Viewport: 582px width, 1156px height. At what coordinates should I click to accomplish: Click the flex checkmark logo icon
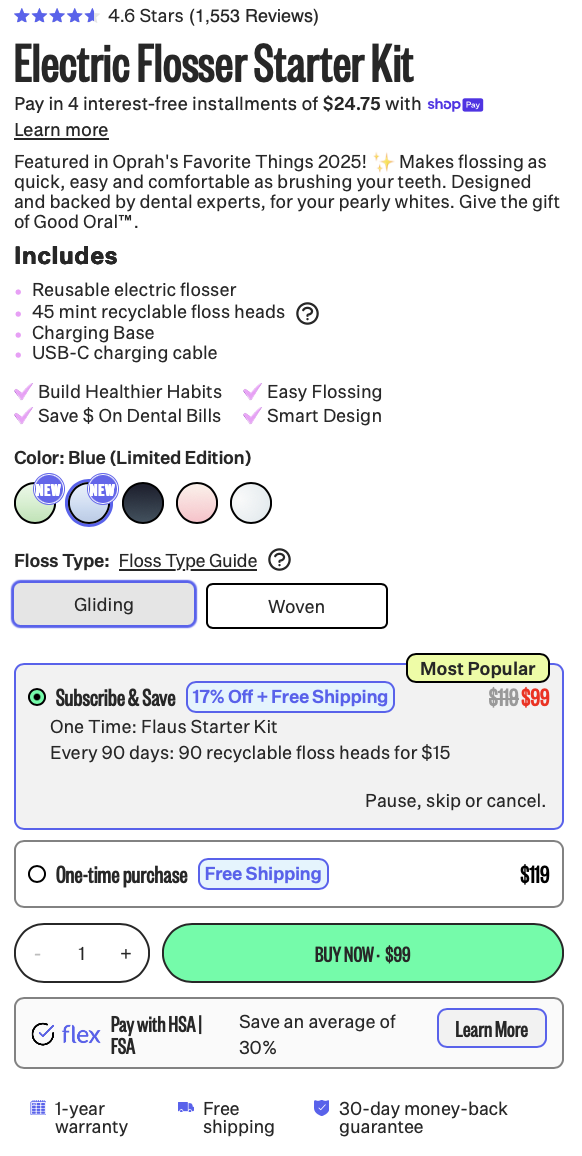[x=43, y=1034]
